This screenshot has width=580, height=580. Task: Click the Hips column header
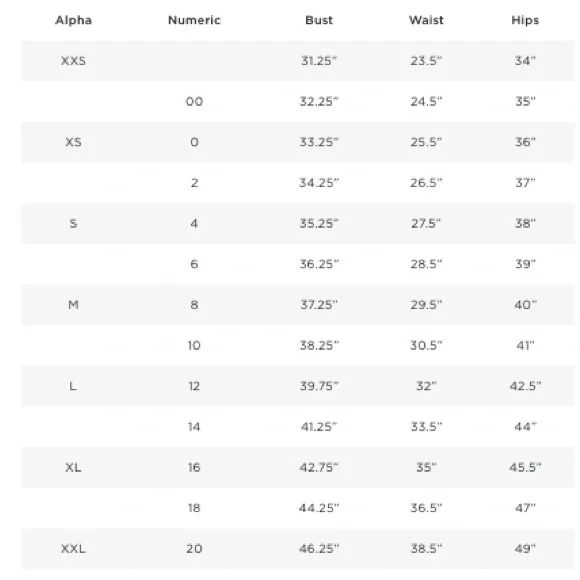pos(525,20)
